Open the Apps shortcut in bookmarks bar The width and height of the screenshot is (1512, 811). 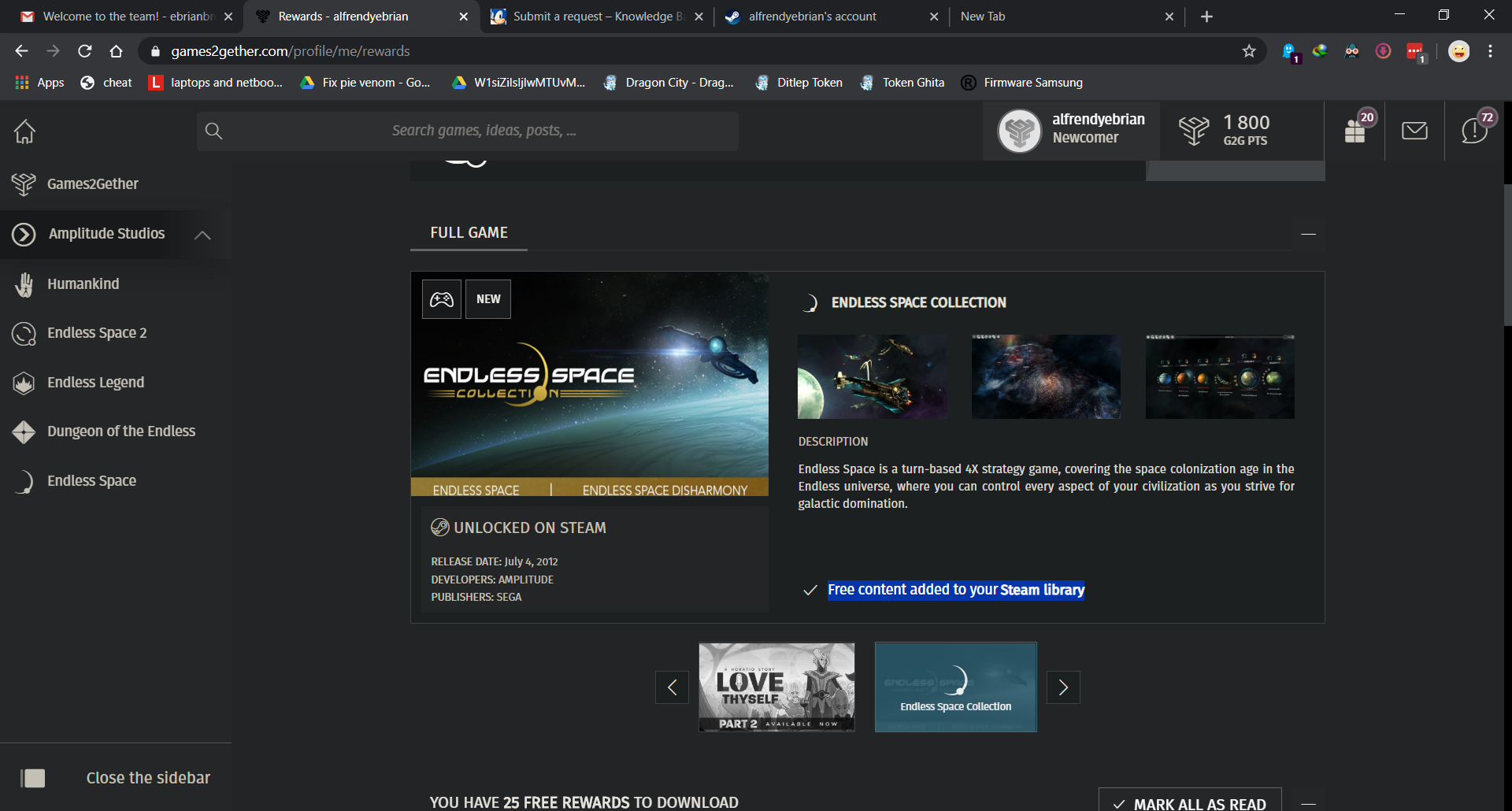coord(39,83)
